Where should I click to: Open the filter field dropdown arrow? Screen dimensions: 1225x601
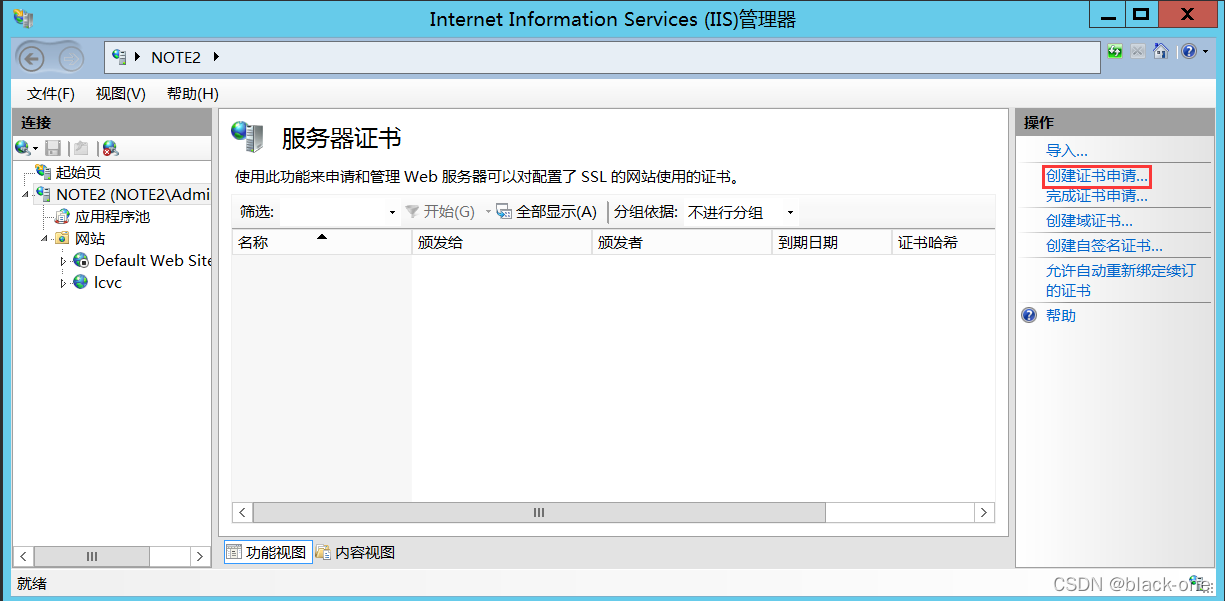pyautogui.click(x=392, y=212)
